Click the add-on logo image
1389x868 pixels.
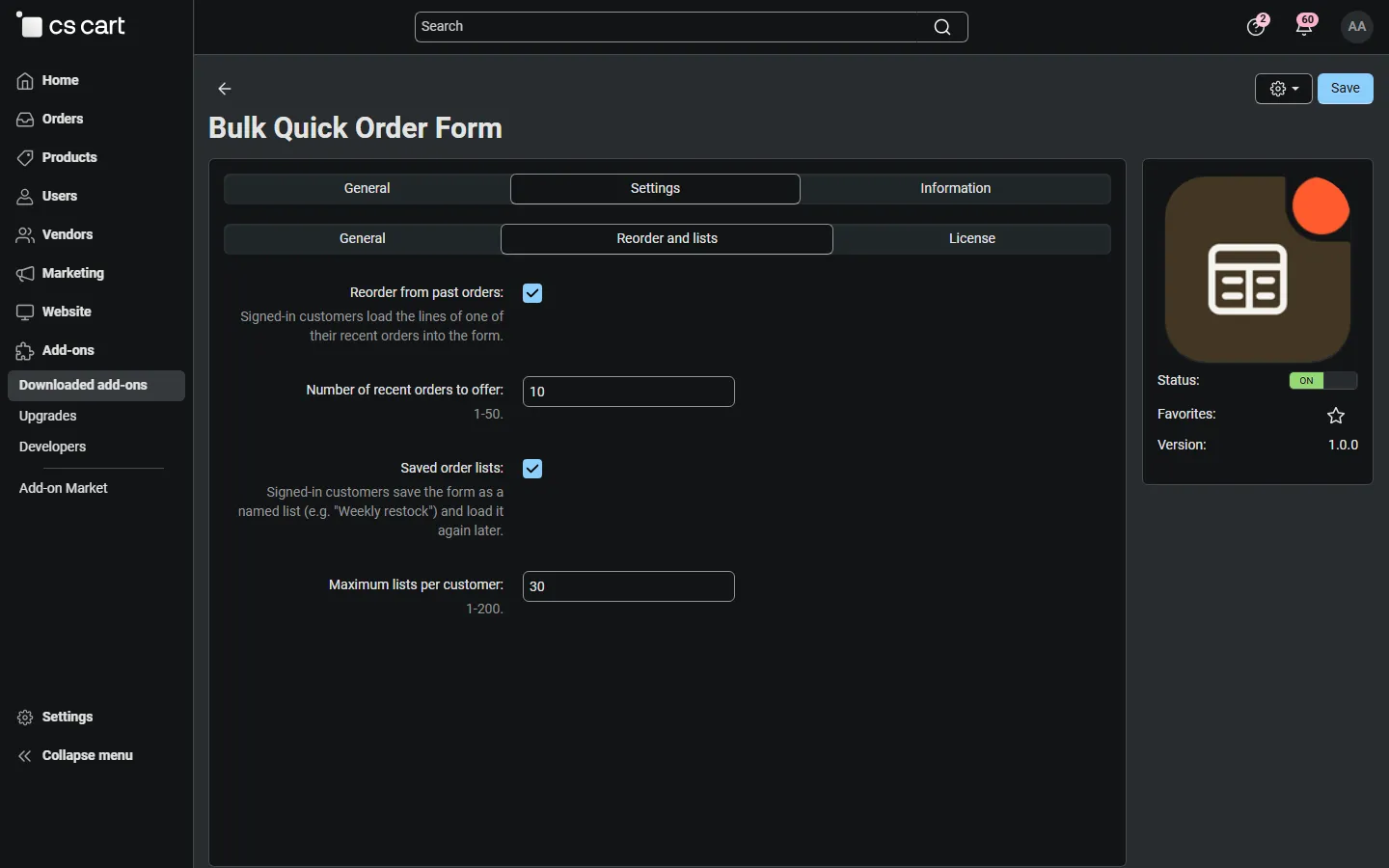pyautogui.click(x=1259, y=269)
